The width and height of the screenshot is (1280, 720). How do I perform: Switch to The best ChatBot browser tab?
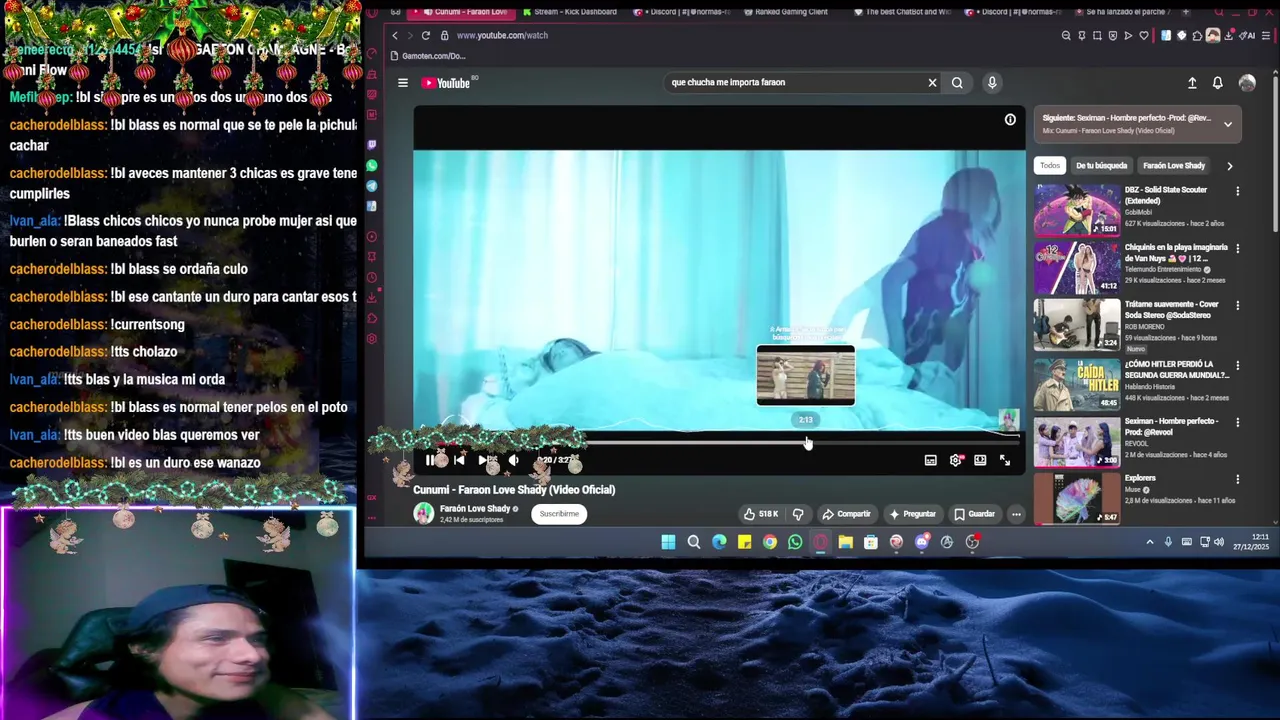point(901,12)
